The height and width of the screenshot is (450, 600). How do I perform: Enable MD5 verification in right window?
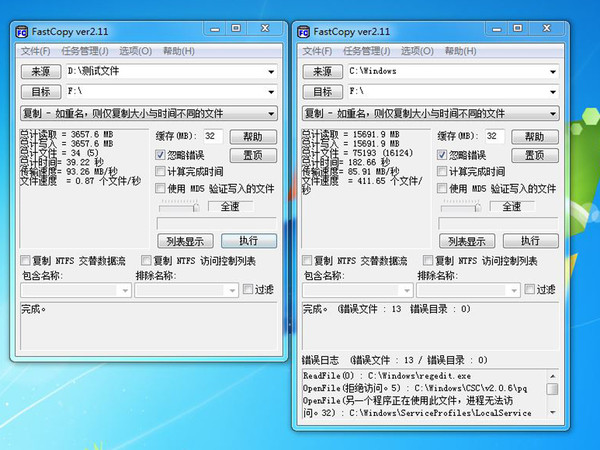pos(442,188)
